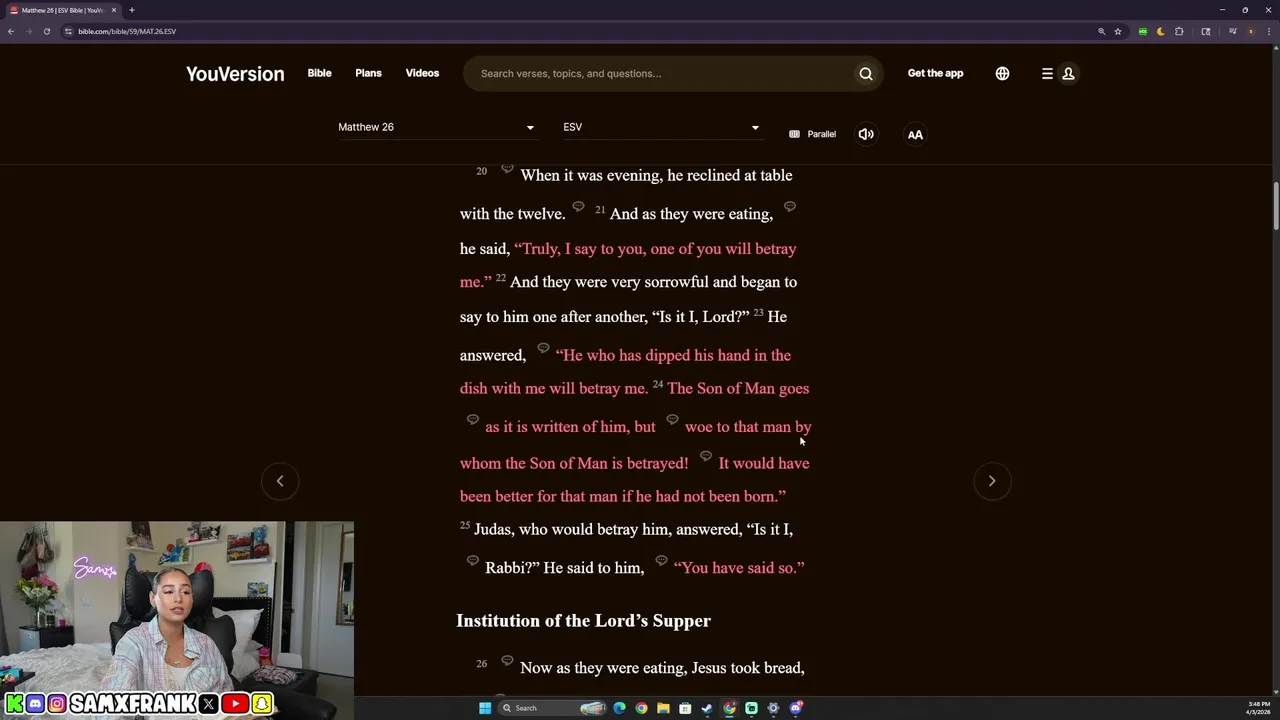
Task: Open the note bubble after "they were eating,"
Action: 790,207
